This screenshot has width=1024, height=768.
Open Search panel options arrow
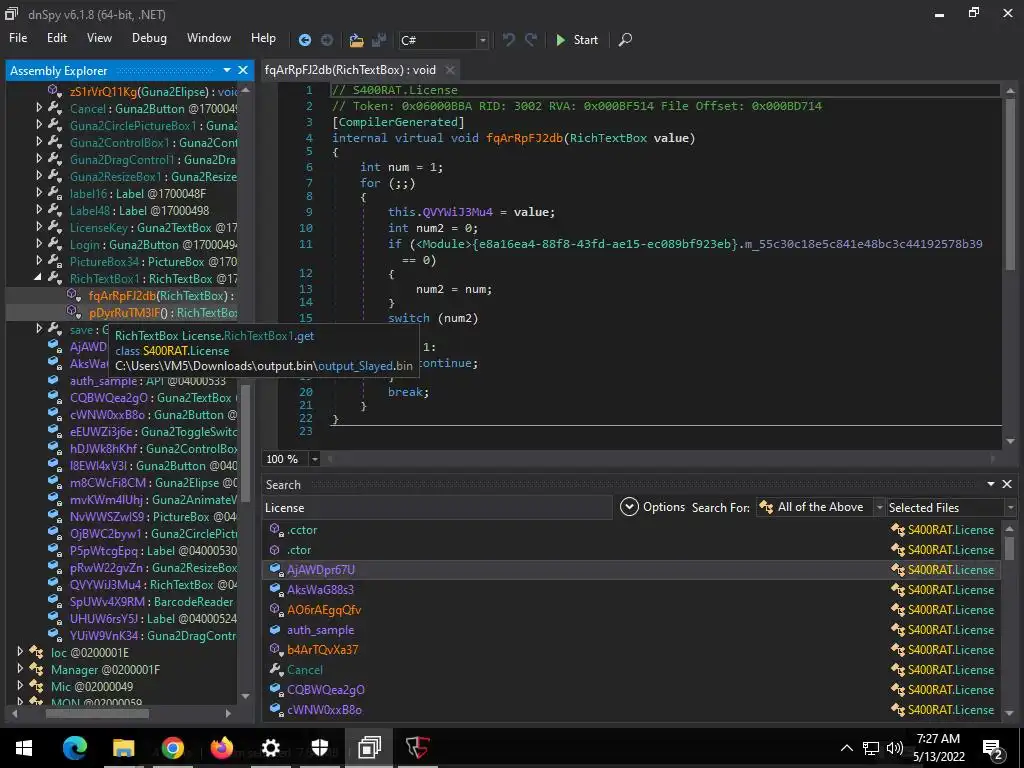coord(991,484)
